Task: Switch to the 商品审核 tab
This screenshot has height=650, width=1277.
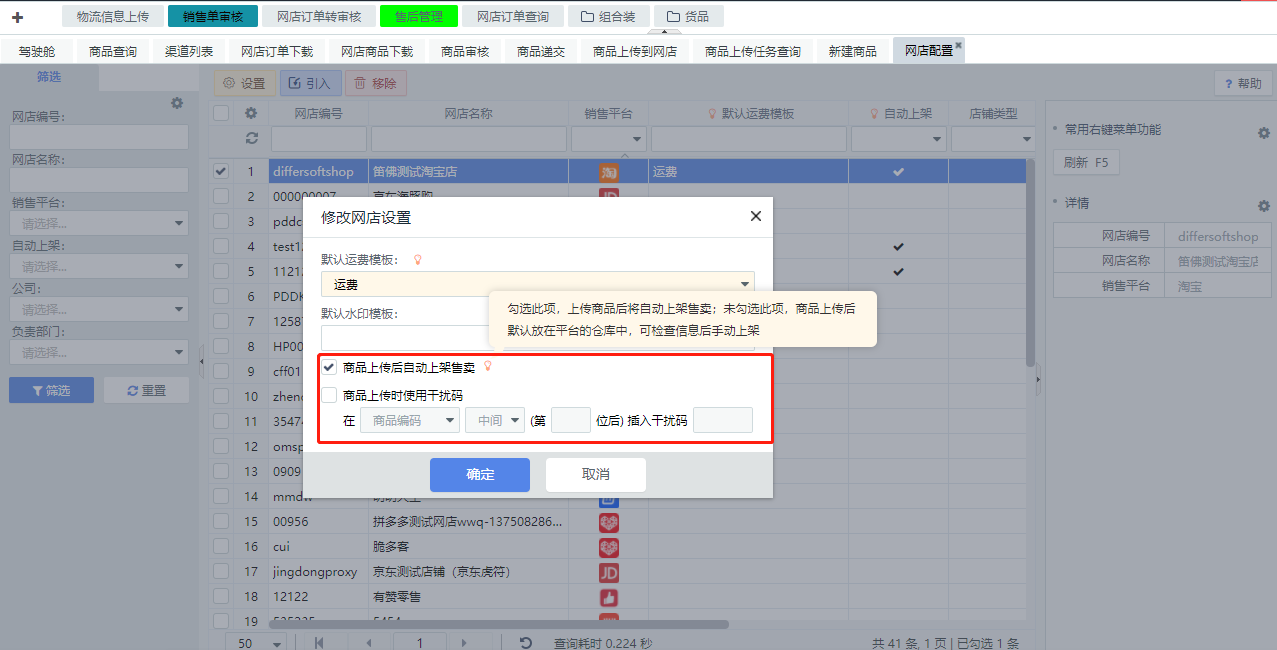Action: click(465, 51)
